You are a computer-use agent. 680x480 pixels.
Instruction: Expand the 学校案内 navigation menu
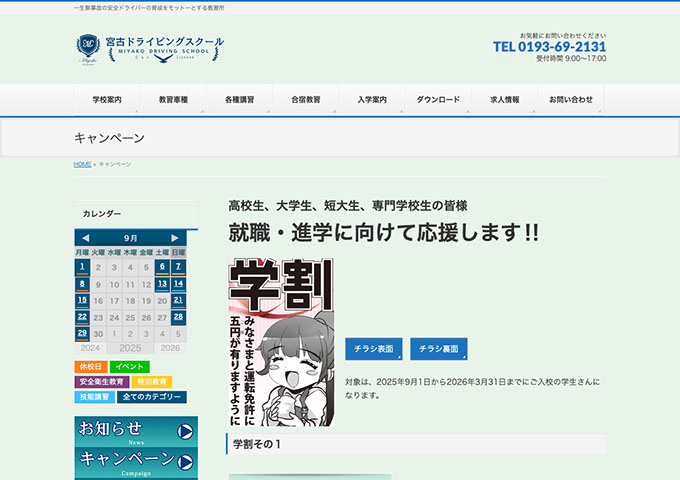click(107, 100)
